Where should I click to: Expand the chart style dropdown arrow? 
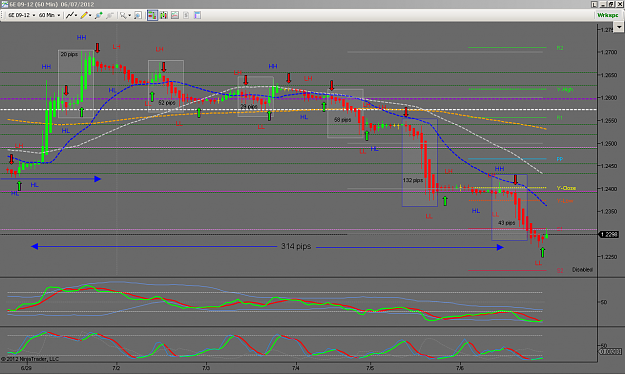coord(76,16)
